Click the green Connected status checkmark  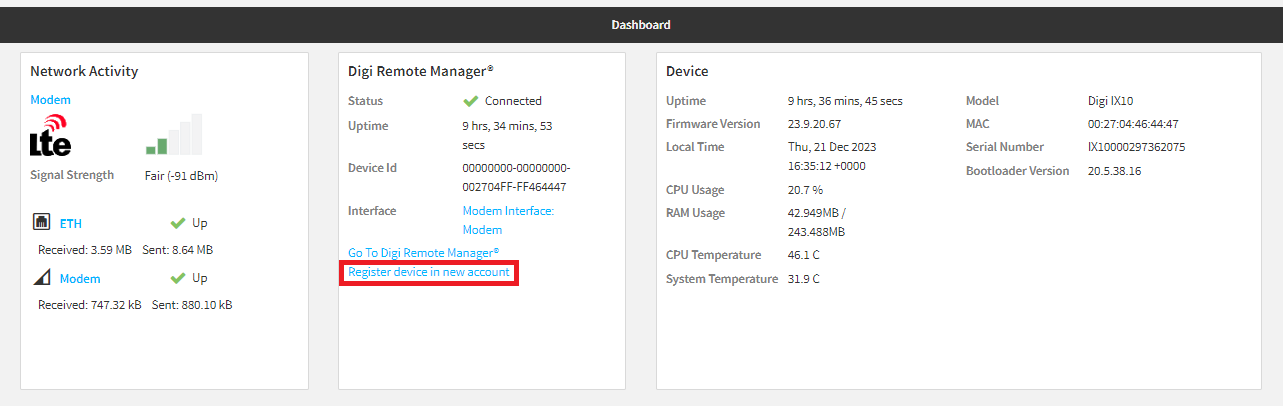471,101
